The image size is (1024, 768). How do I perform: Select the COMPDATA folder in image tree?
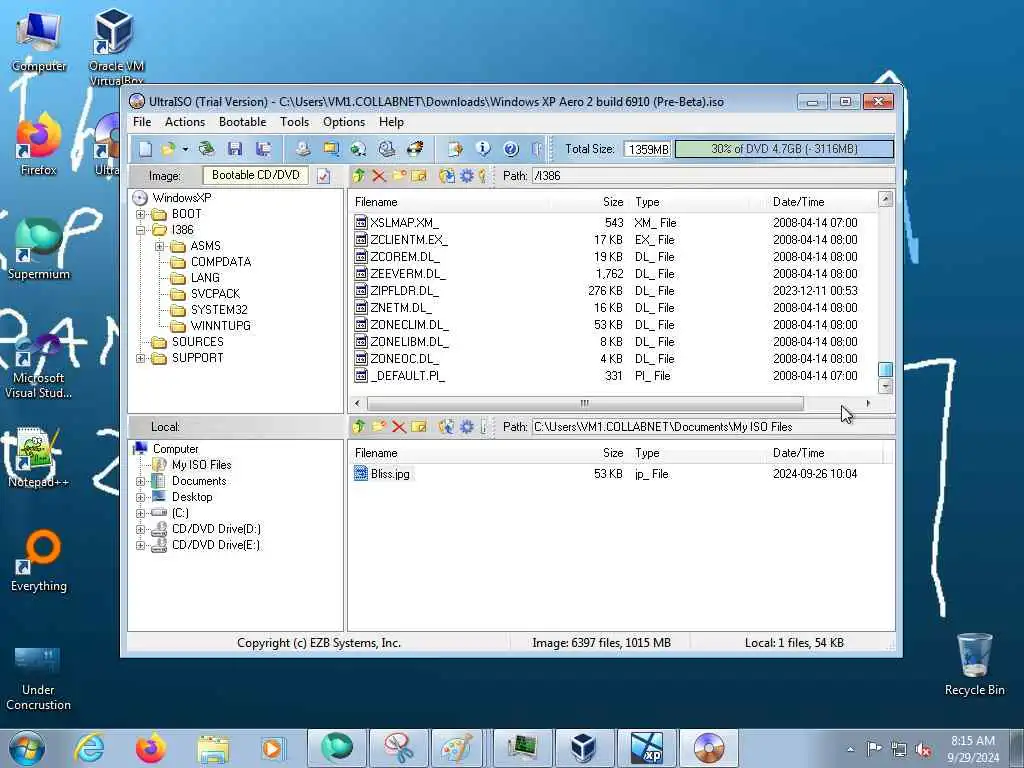[221, 262]
